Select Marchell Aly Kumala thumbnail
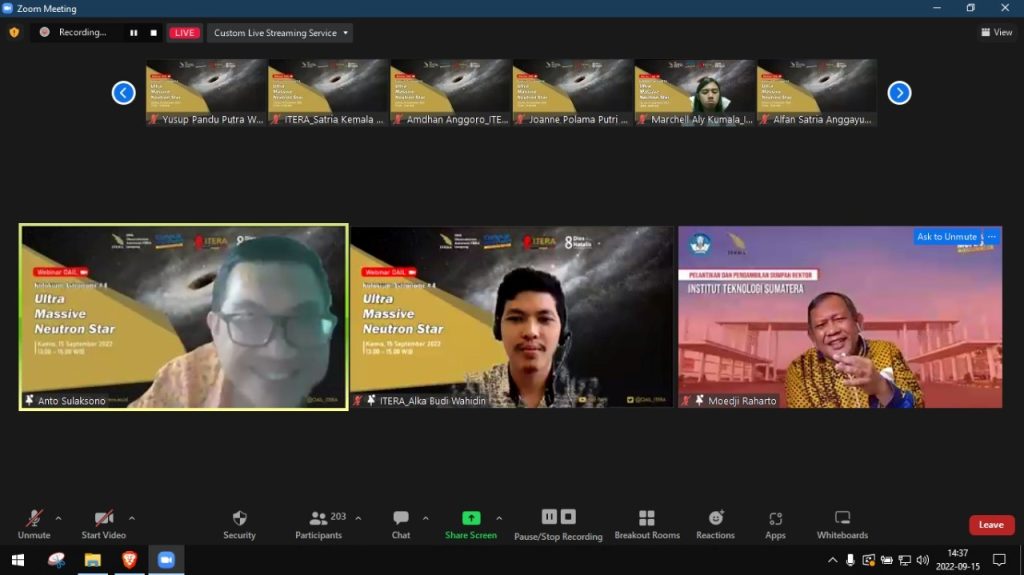The height and width of the screenshot is (575, 1024). [695, 92]
